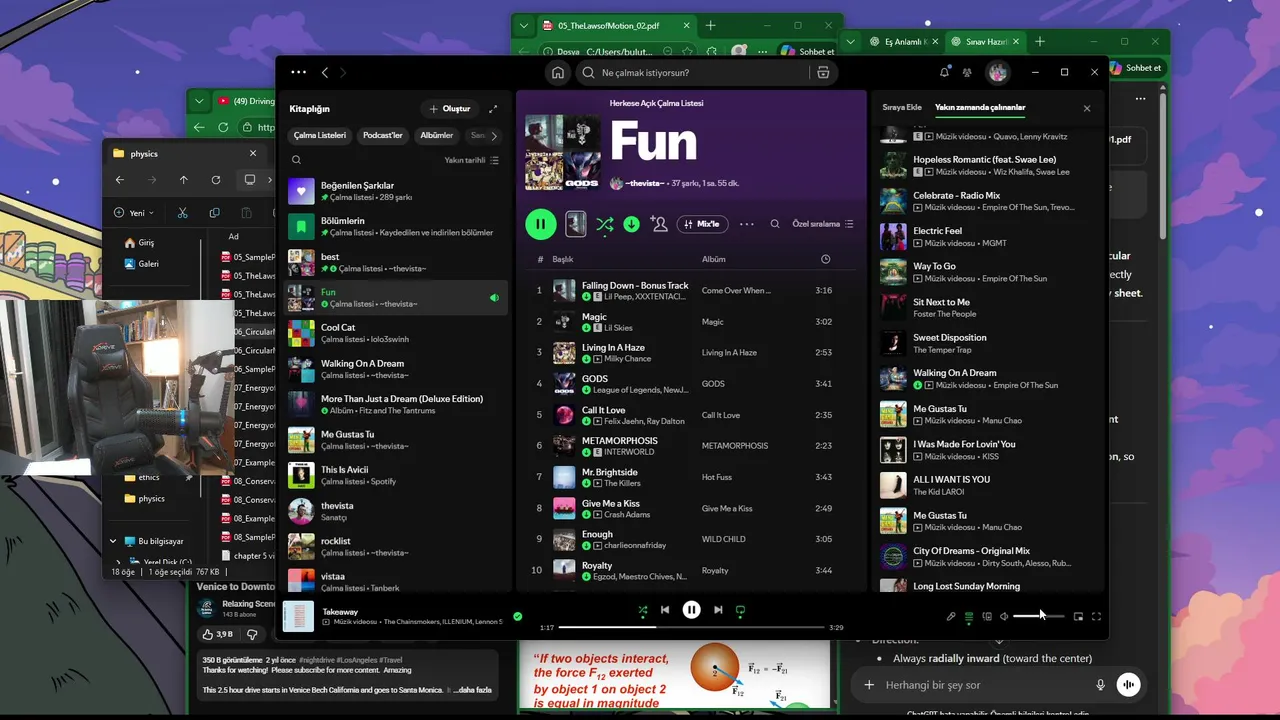Switch to Yakın zamanda çalınanlar tab
1280x720 pixels.
pos(980,107)
